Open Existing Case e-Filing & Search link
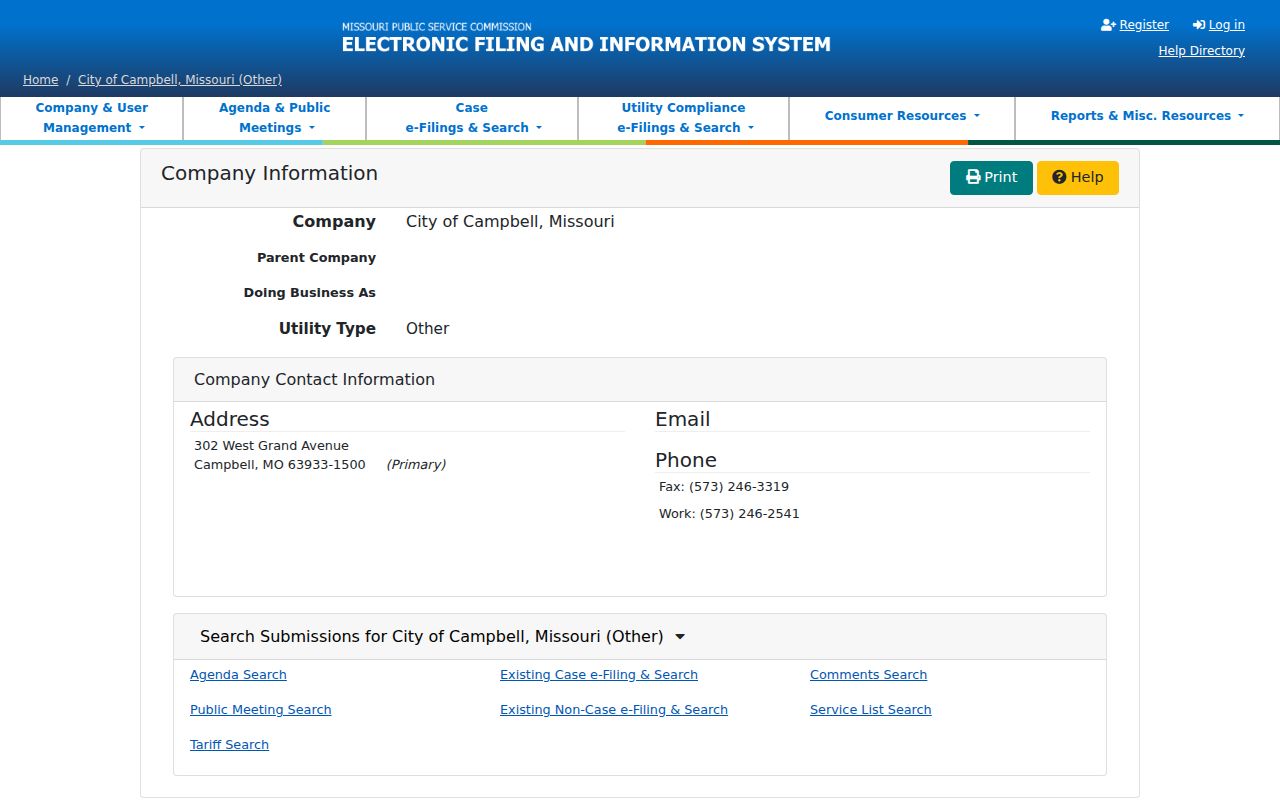Screen dimensions: 1280x800 [599, 675]
